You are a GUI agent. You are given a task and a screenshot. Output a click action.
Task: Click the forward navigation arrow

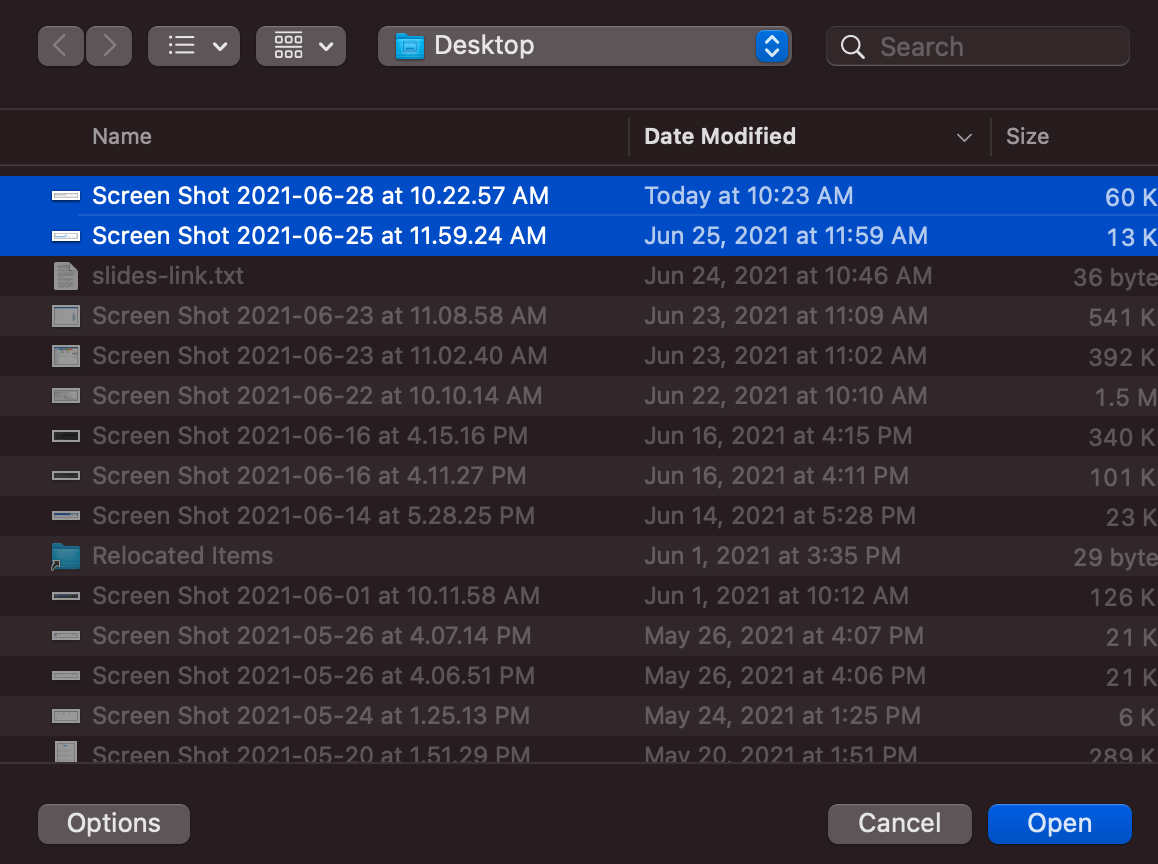(108, 45)
